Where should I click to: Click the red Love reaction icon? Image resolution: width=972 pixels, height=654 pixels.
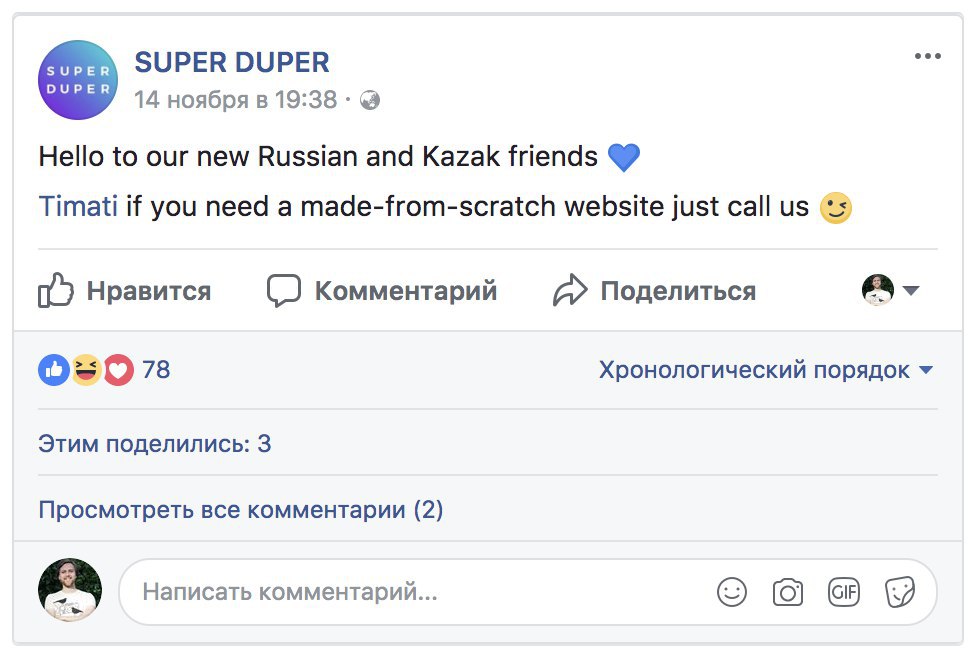point(118,369)
